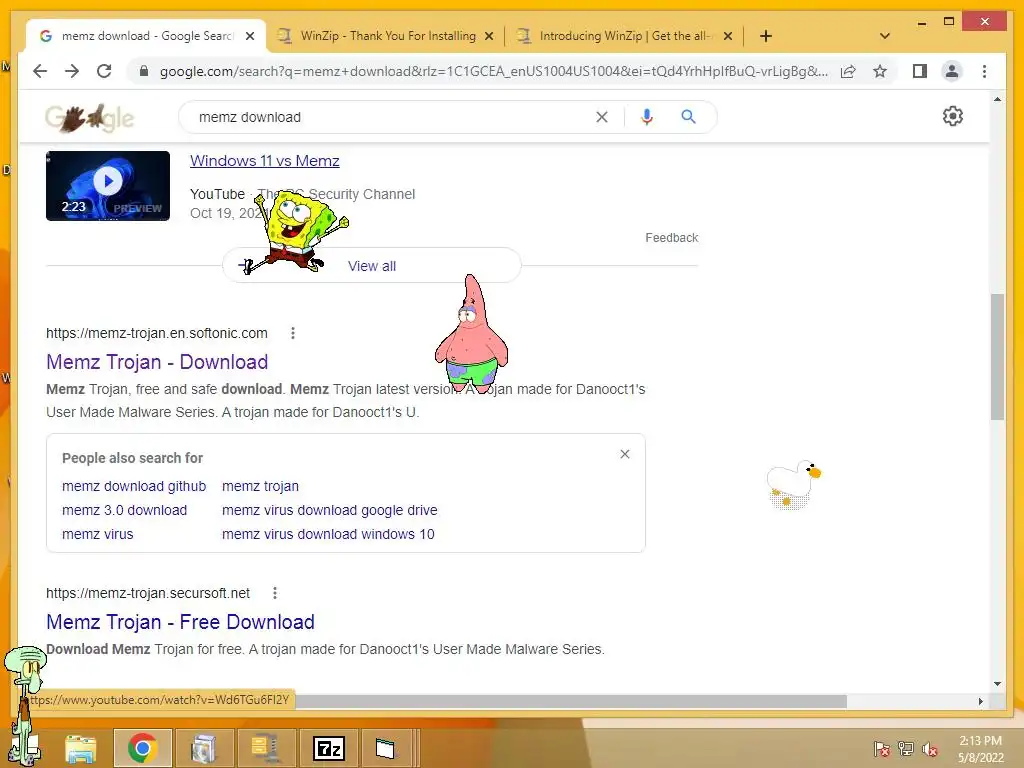Screen dimensions: 1024x768
Task: Switch to the Introducing WinZip tab
Action: coord(624,36)
